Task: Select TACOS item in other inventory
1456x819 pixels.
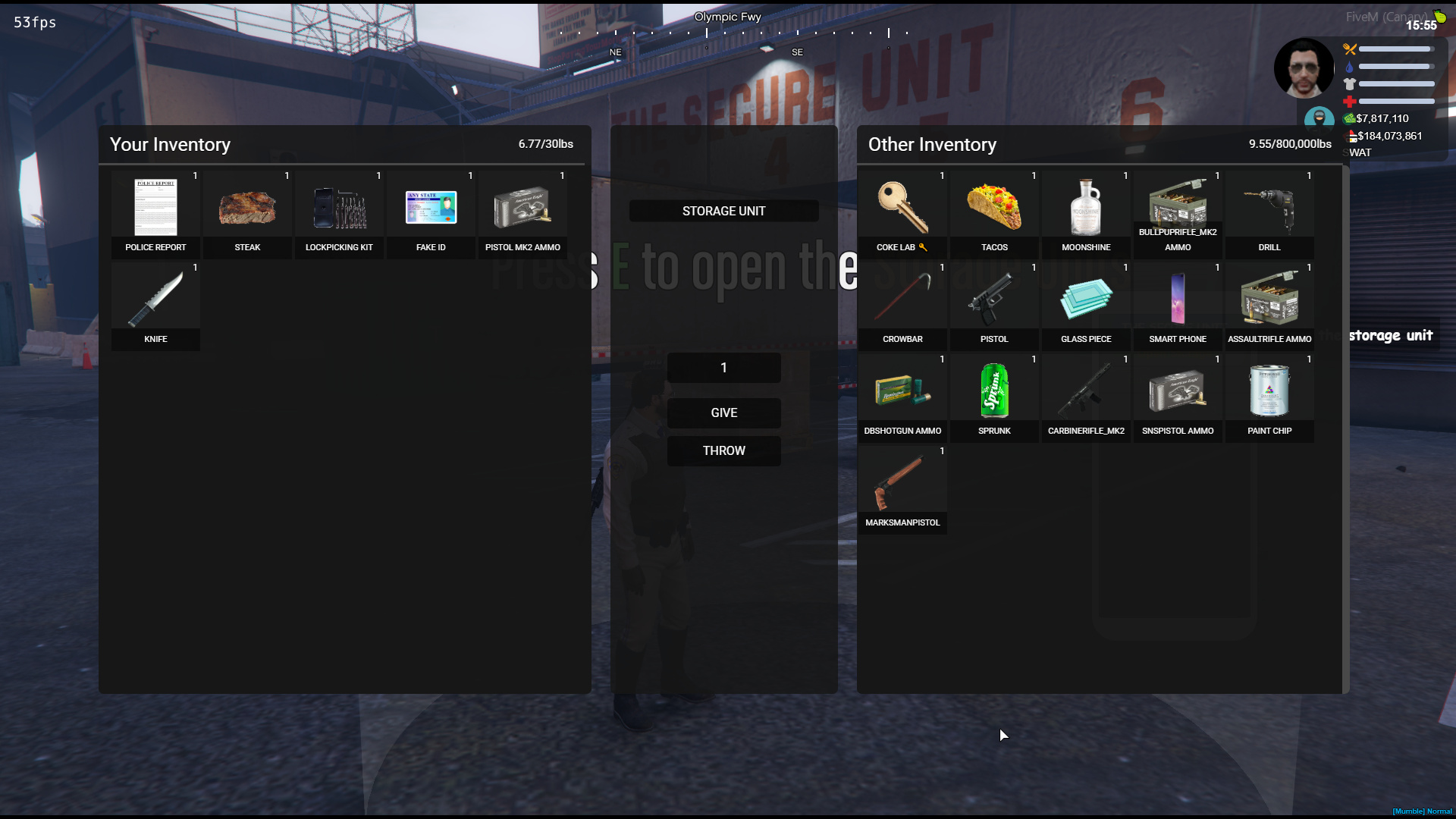Action: coord(994,210)
